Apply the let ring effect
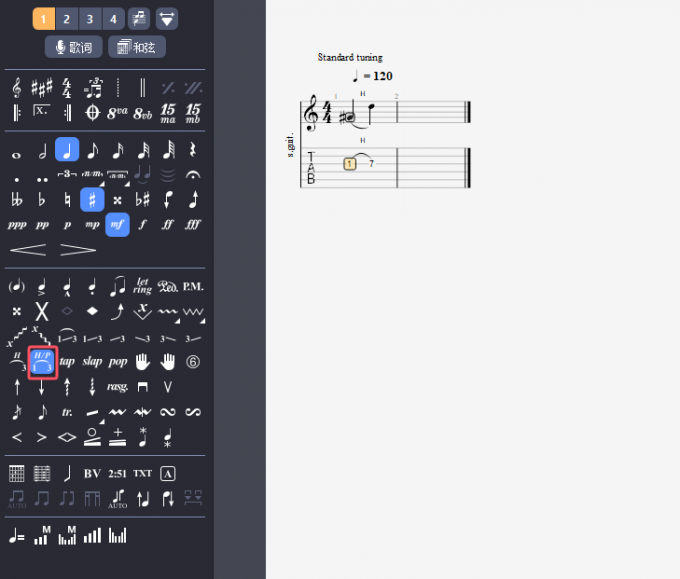Screen dimensions: 680x579 click(143, 287)
